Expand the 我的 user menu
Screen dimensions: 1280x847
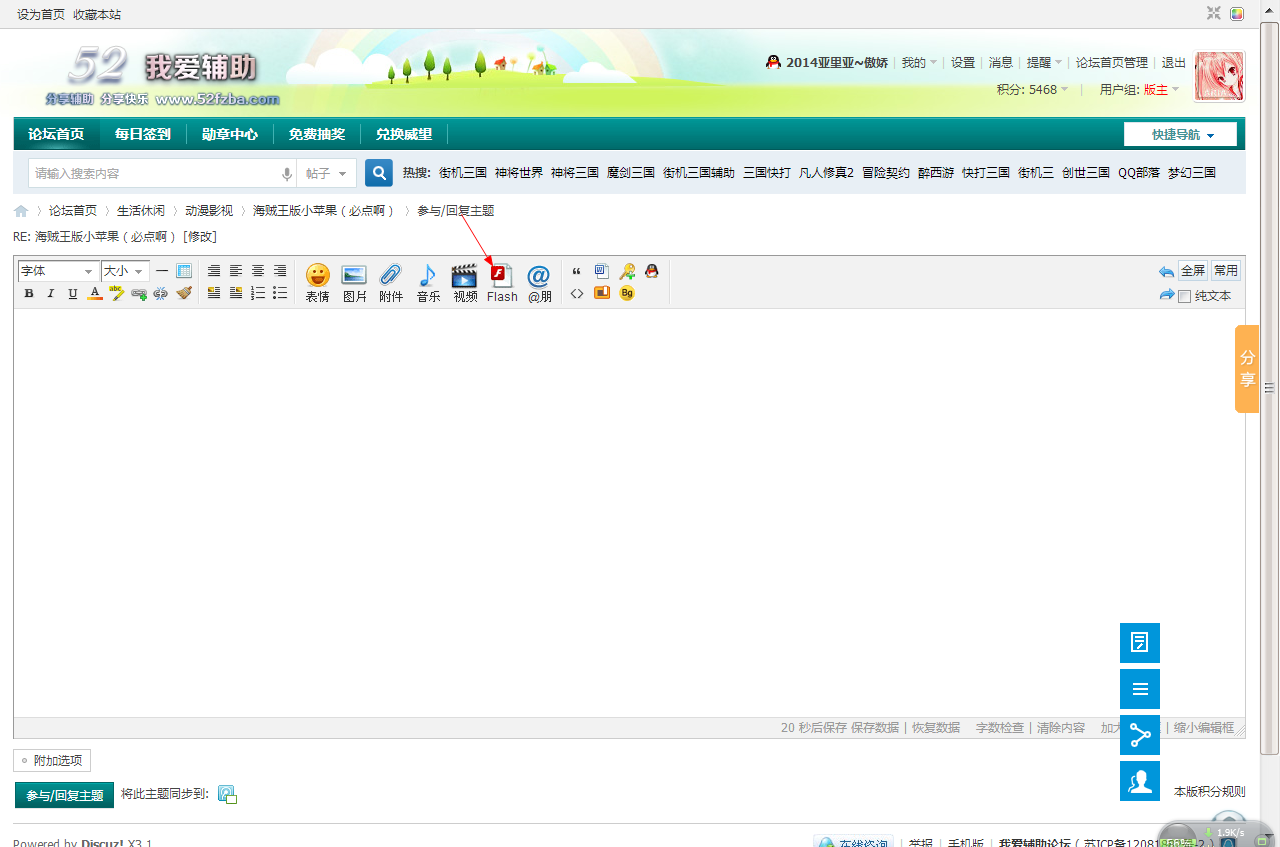click(x=919, y=62)
